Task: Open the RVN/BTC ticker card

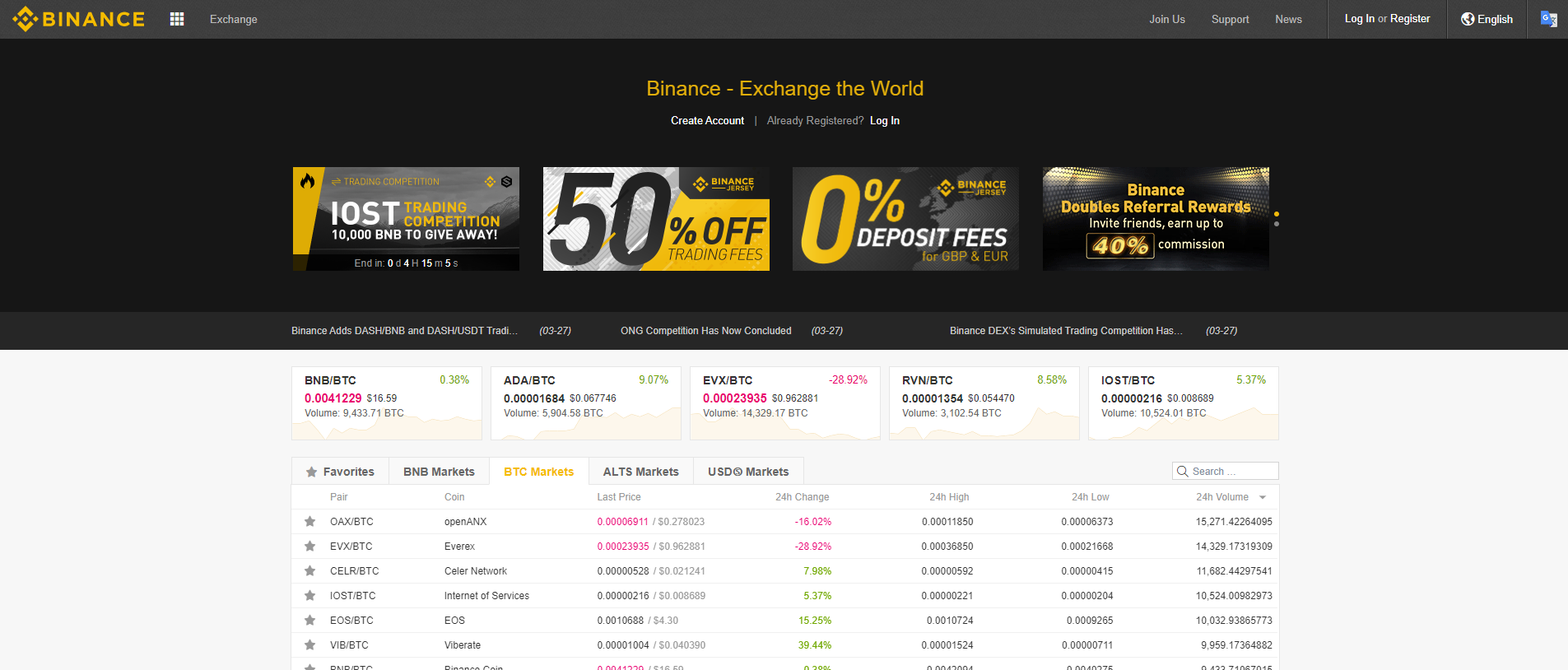Action: (984, 403)
